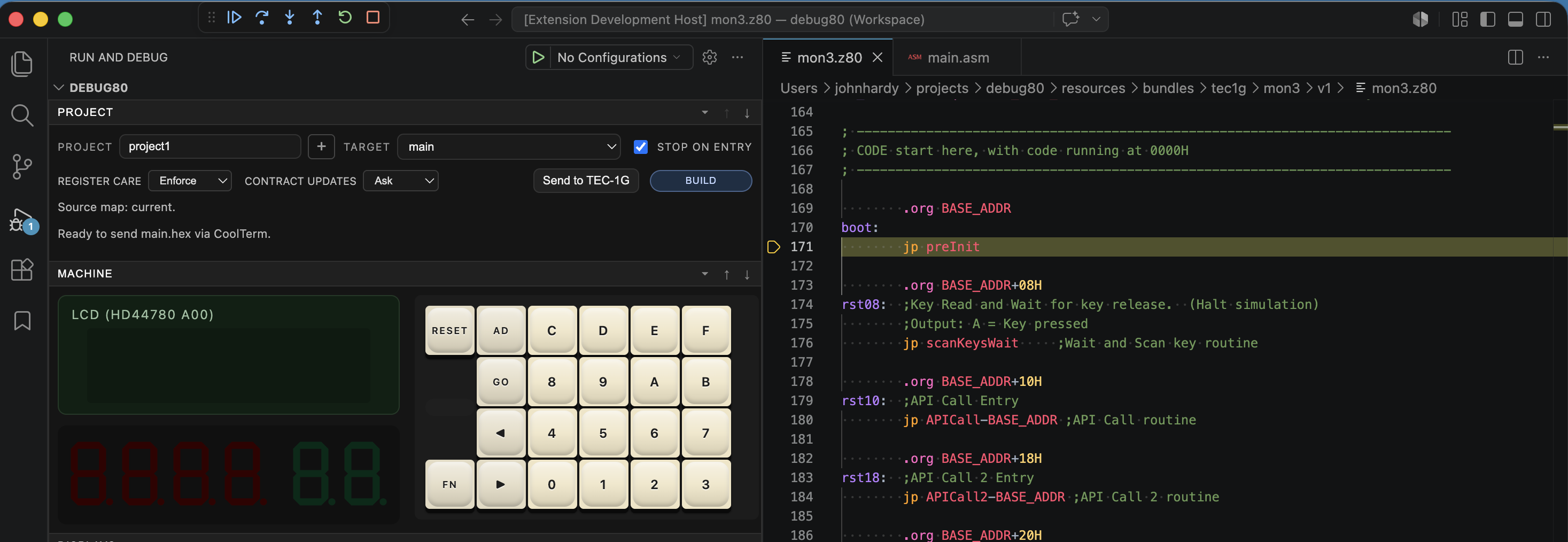Close the mon3.z80 tab
The width and height of the screenshot is (1568, 542).
click(878, 57)
